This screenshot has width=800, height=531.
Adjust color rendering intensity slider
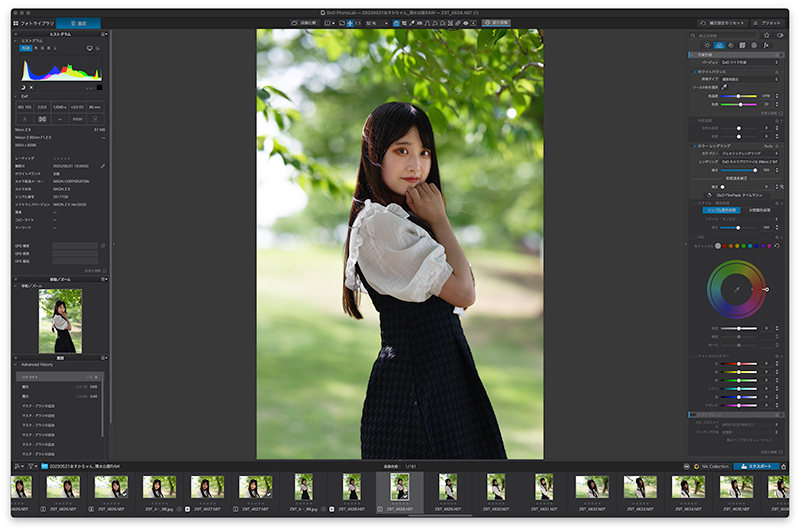coord(739,170)
